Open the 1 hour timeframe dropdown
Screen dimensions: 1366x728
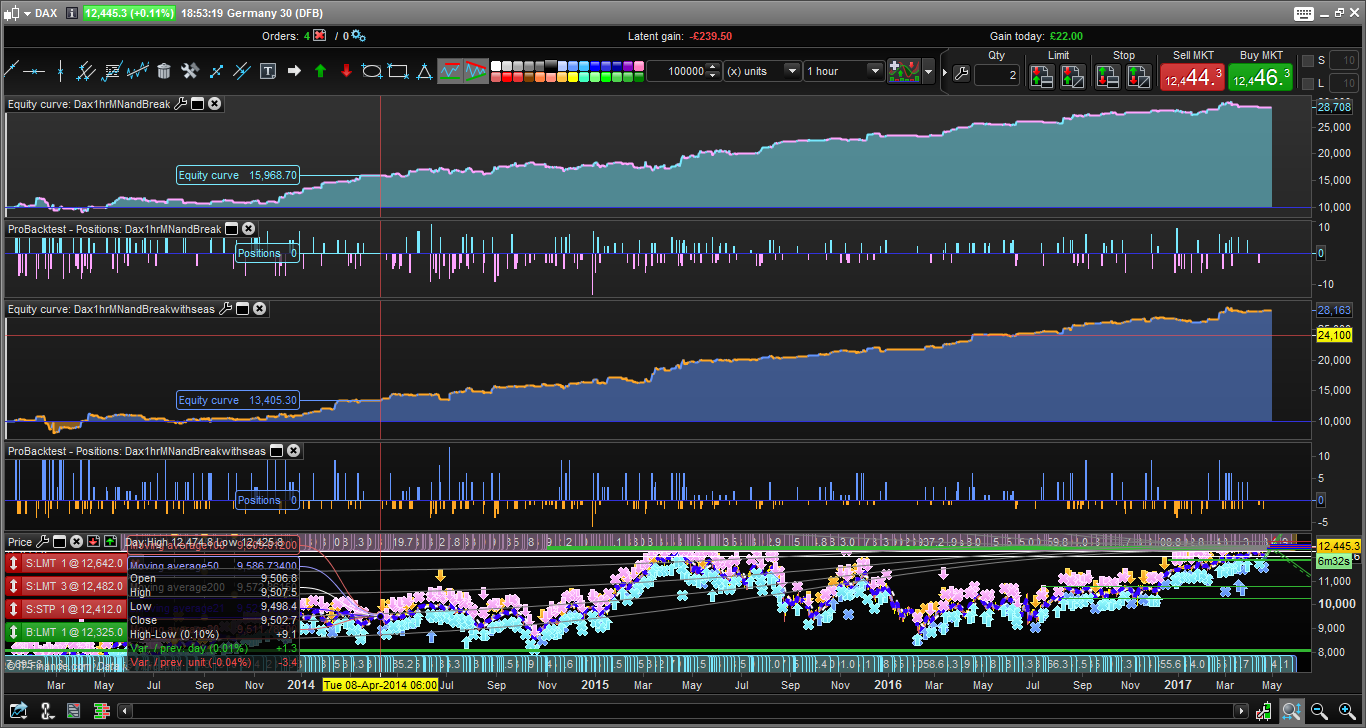click(x=875, y=71)
